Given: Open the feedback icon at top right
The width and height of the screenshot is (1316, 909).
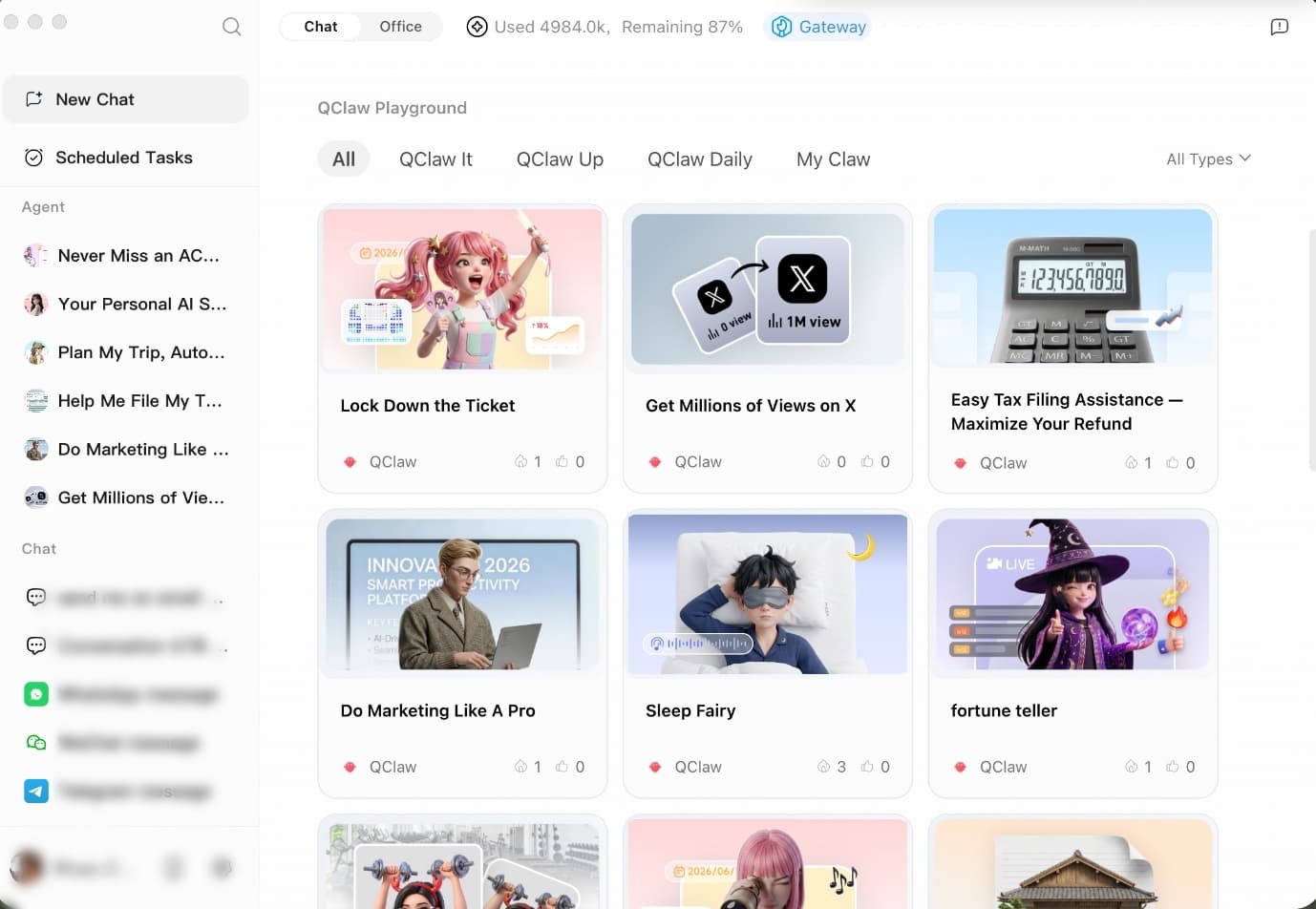Looking at the screenshot, I should click(1279, 27).
